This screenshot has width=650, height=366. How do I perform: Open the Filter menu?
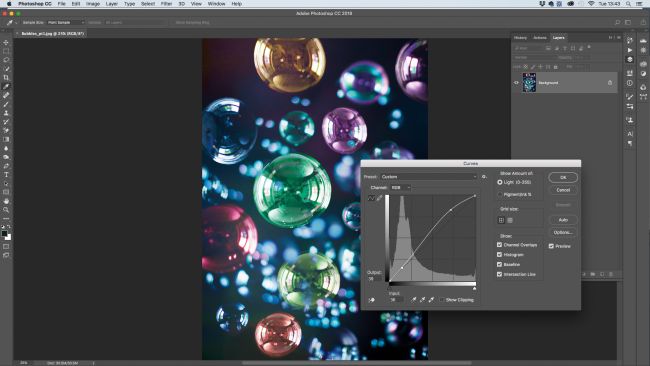click(x=166, y=4)
